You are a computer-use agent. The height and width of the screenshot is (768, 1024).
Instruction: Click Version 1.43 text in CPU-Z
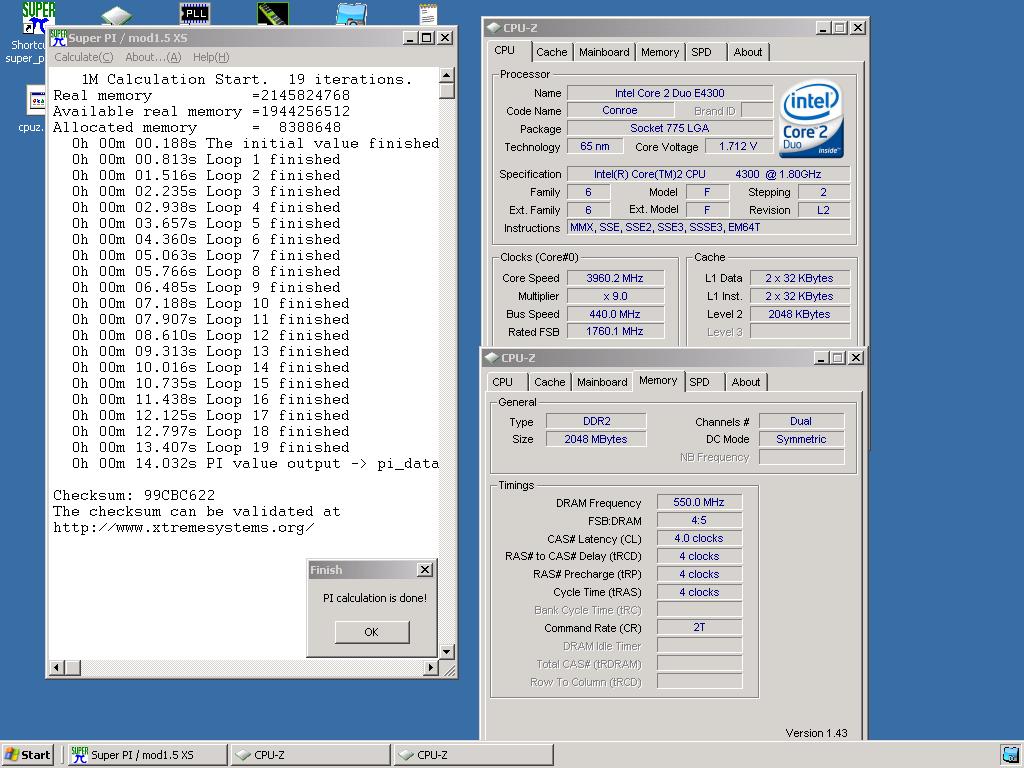coord(816,733)
